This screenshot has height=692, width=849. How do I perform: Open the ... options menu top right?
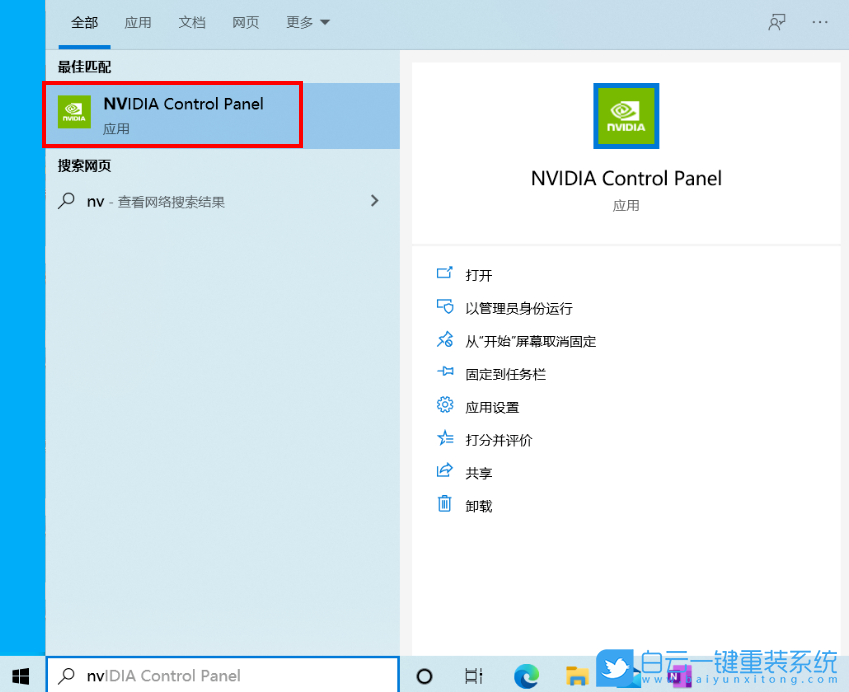pos(820,22)
